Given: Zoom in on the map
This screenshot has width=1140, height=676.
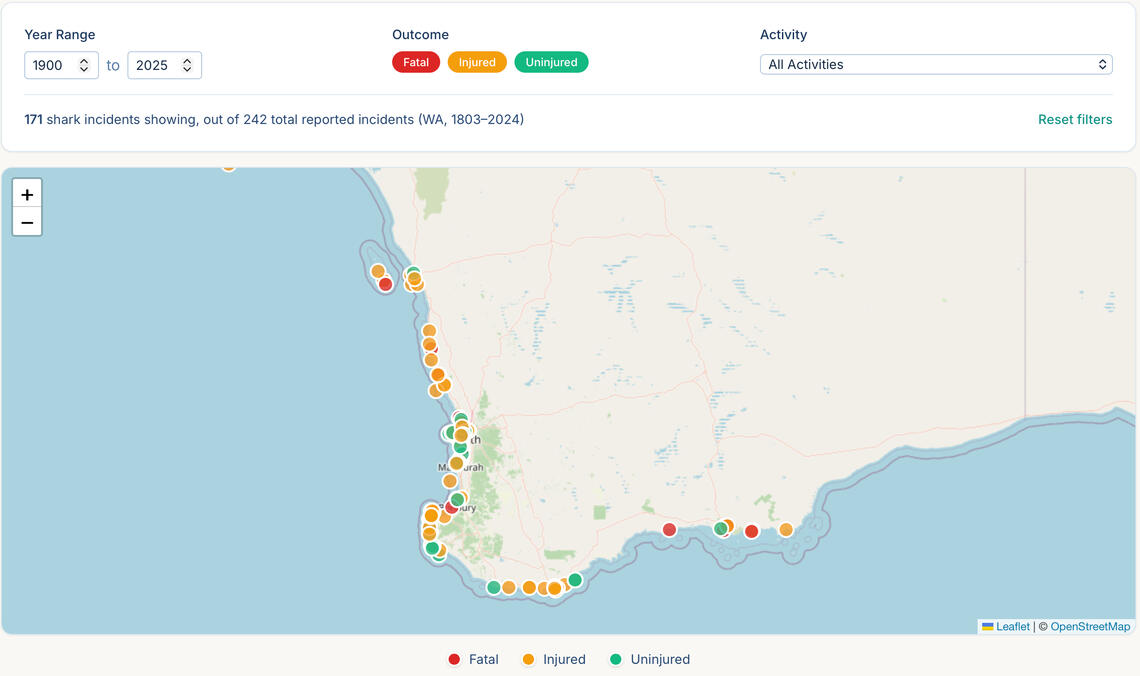Looking at the screenshot, I should 27,195.
